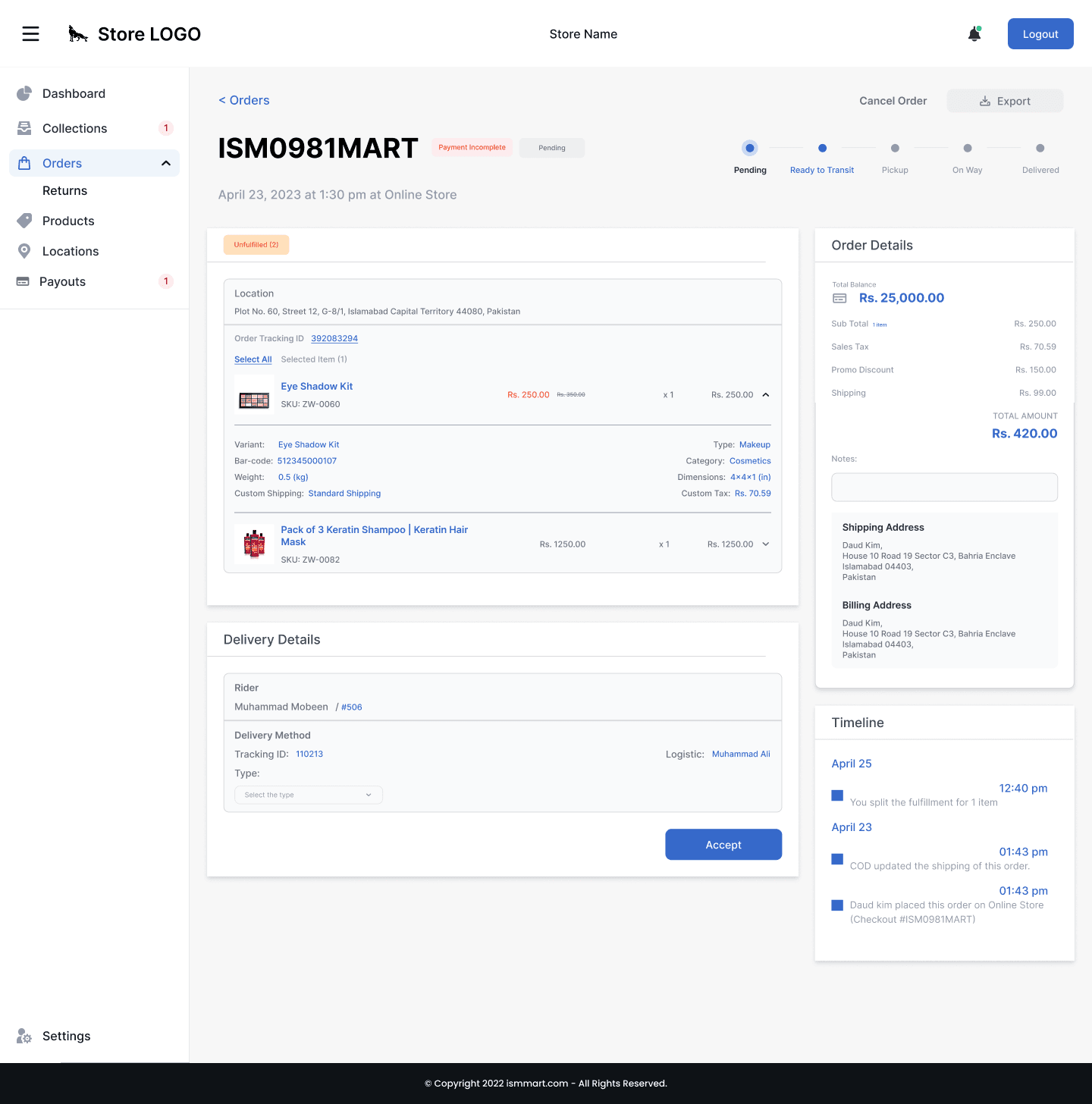Viewport: 1092px width, 1104px height.
Task: Open Locations in the sidebar
Action: click(71, 251)
